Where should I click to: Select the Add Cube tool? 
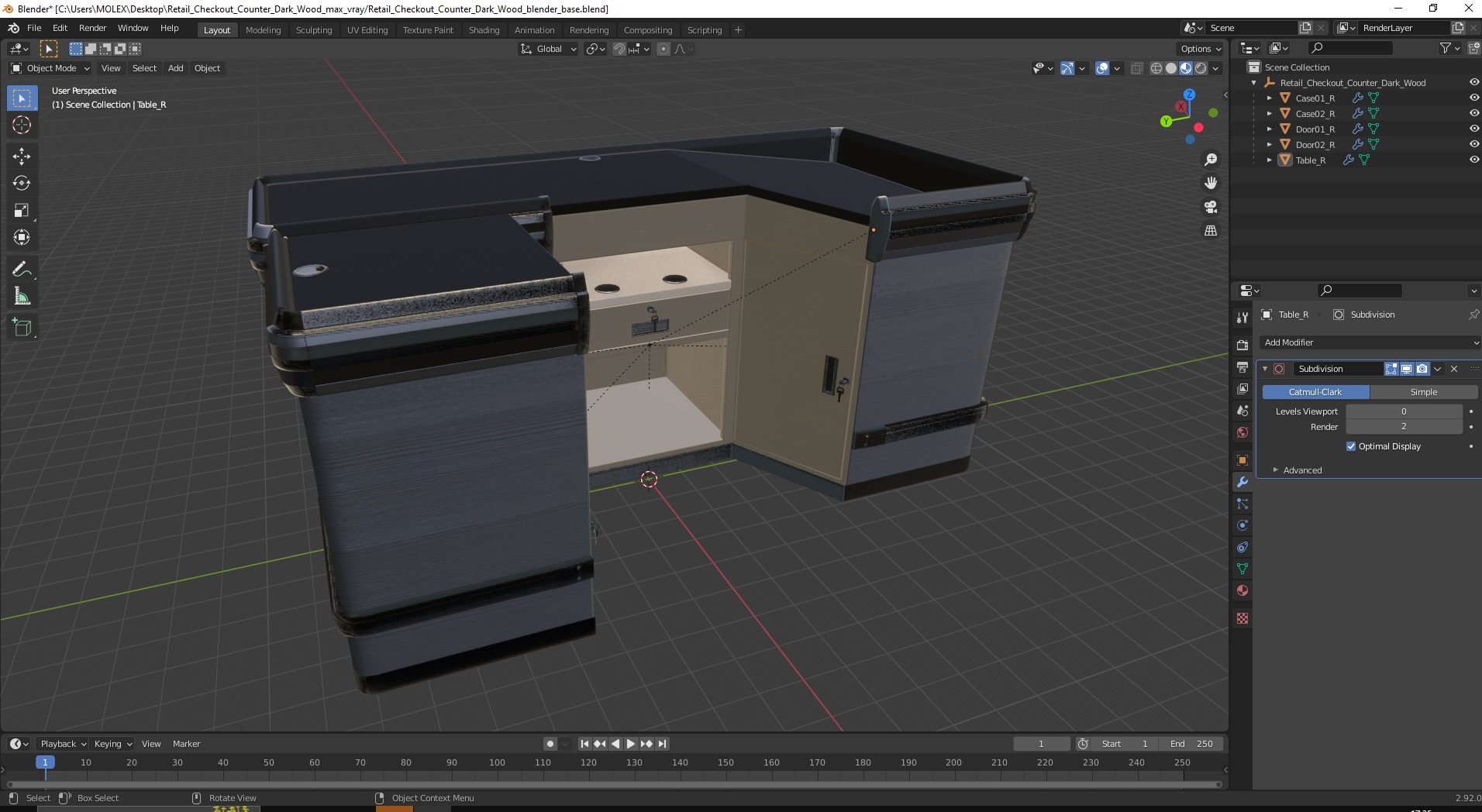point(22,328)
